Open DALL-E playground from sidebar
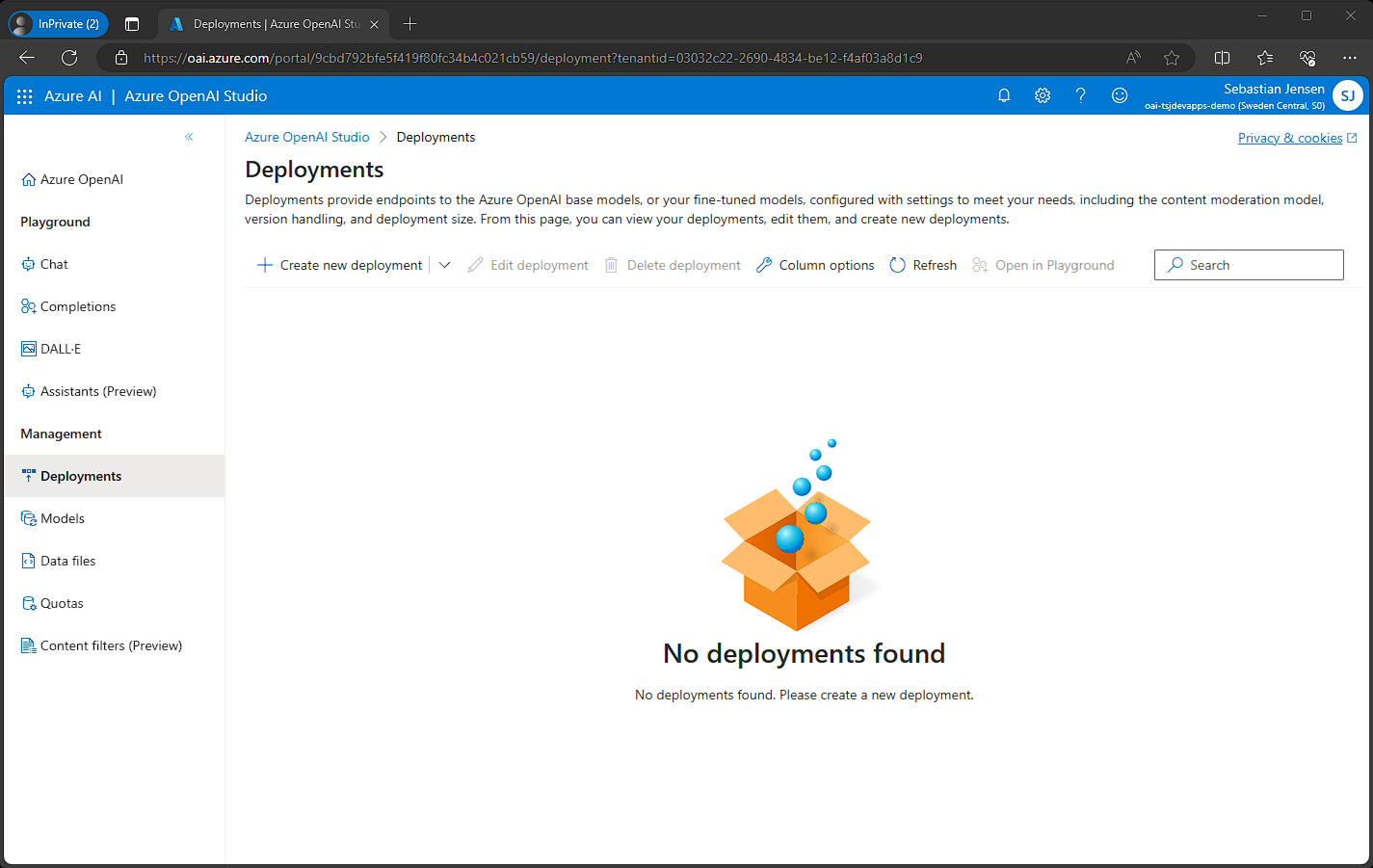This screenshot has height=868, width=1373. 60,349
